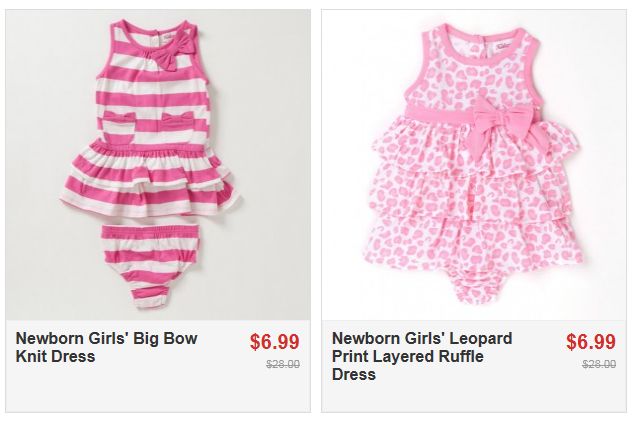Click the Newborn Girls' Big Bow Knit Dress title
The height and width of the screenshot is (423, 634).
click(106, 347)
